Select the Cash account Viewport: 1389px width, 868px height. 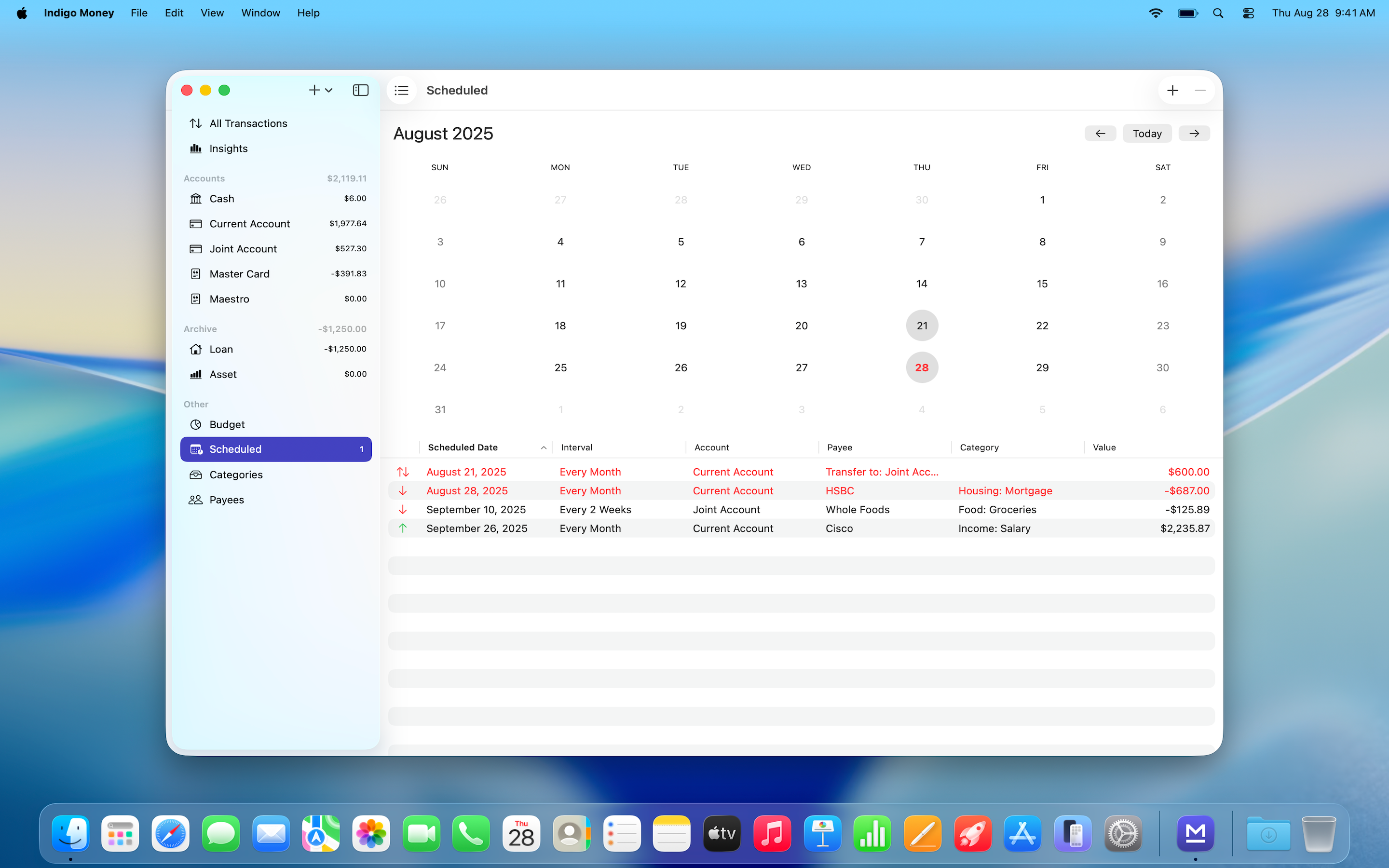(x=275, y=199)
